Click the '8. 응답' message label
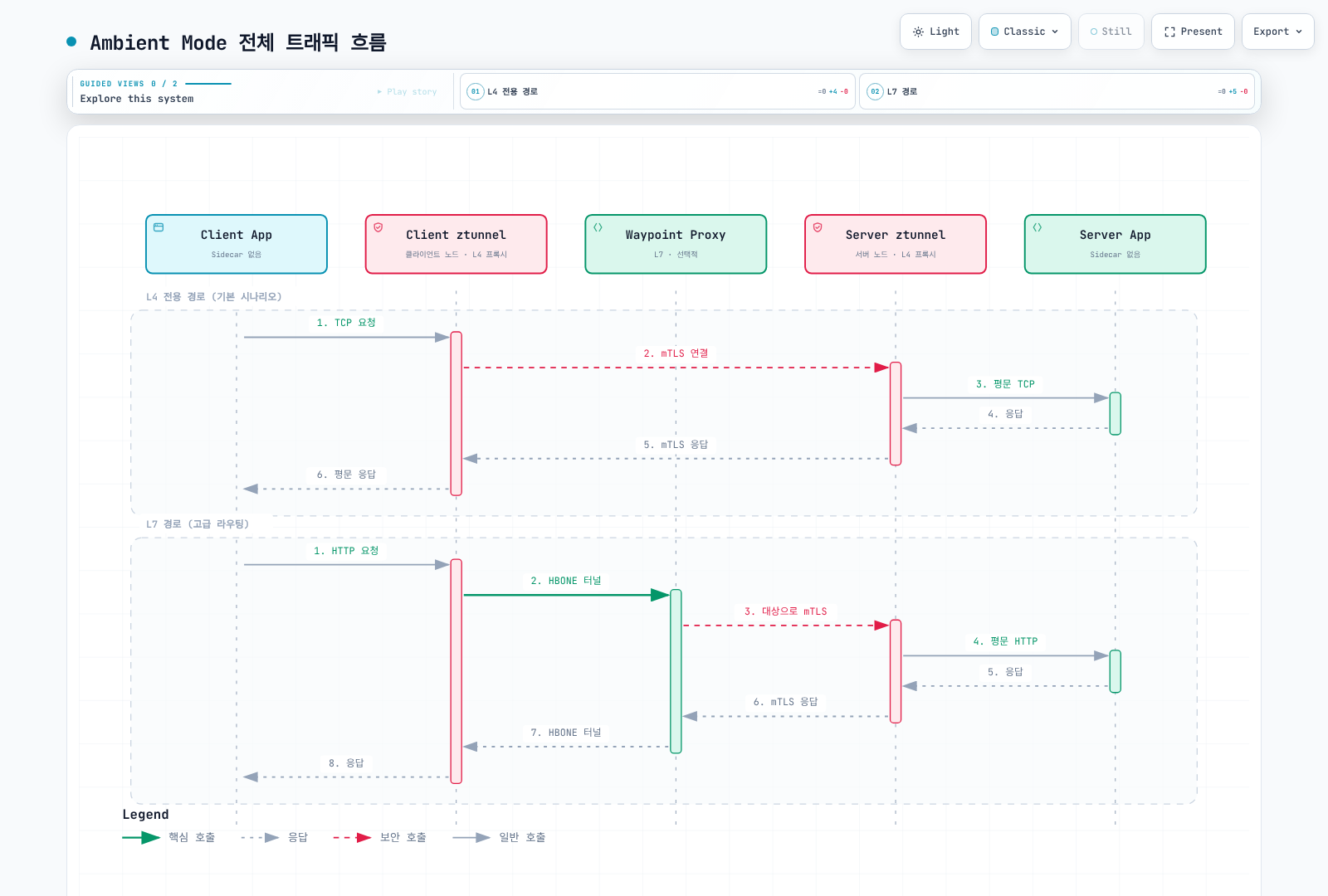The width and height of the screenshot is (1328, 896). (346, 763)
